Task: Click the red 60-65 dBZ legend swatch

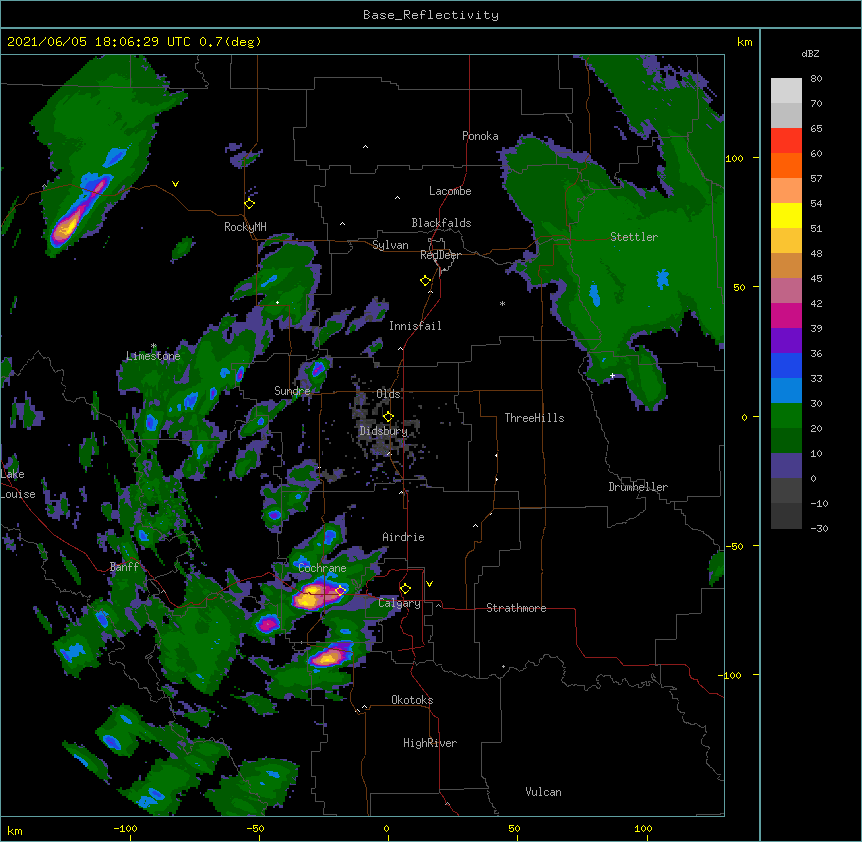Action: coord(786,141)
